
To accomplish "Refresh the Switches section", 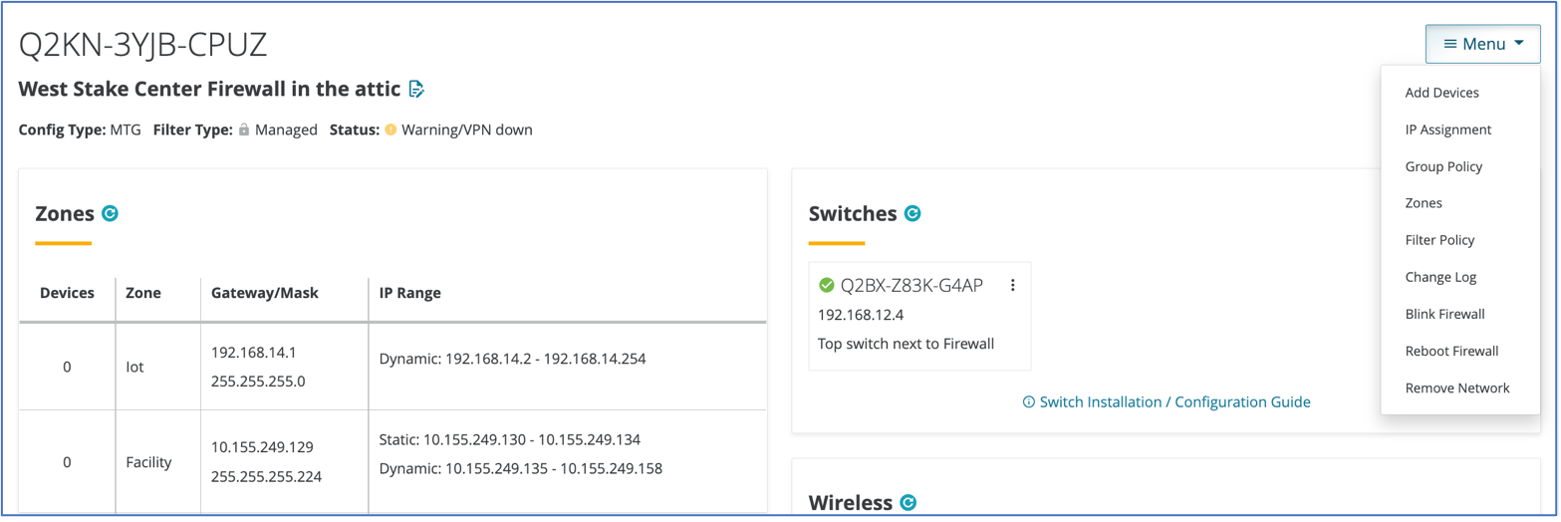I will point(912,213).
